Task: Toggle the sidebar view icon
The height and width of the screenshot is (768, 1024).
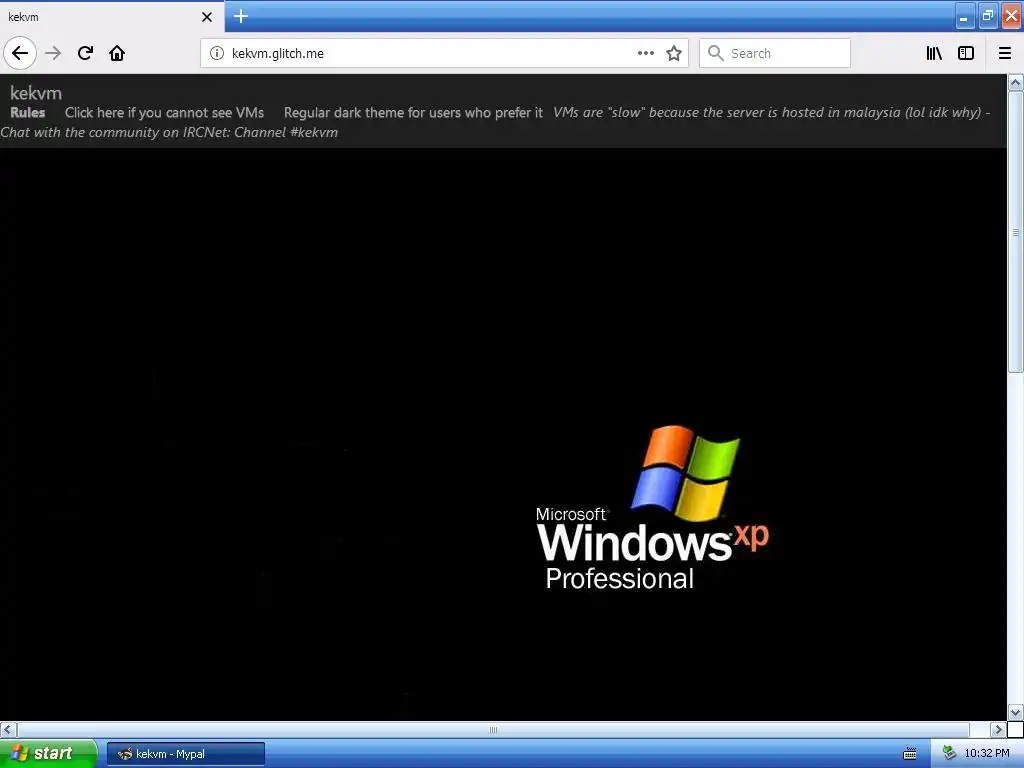Action: pos(966,53)
